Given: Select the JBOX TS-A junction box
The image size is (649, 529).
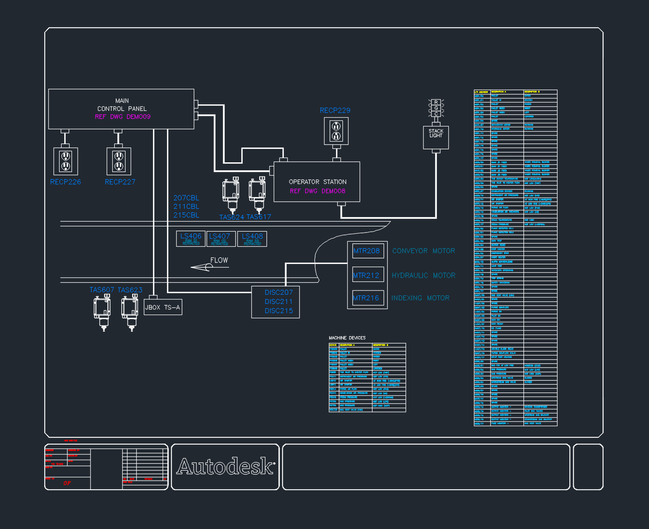Looking at the screenshot, I should coord(163,307).
